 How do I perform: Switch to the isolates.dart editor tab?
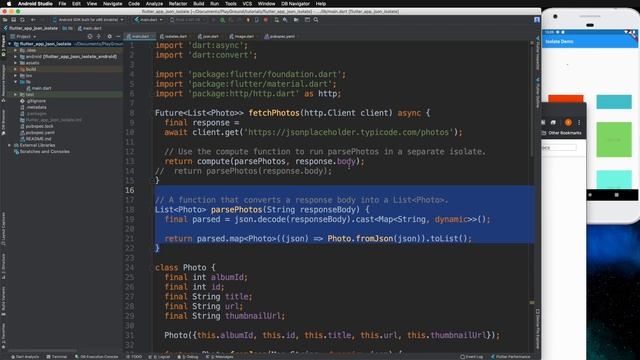173,36
